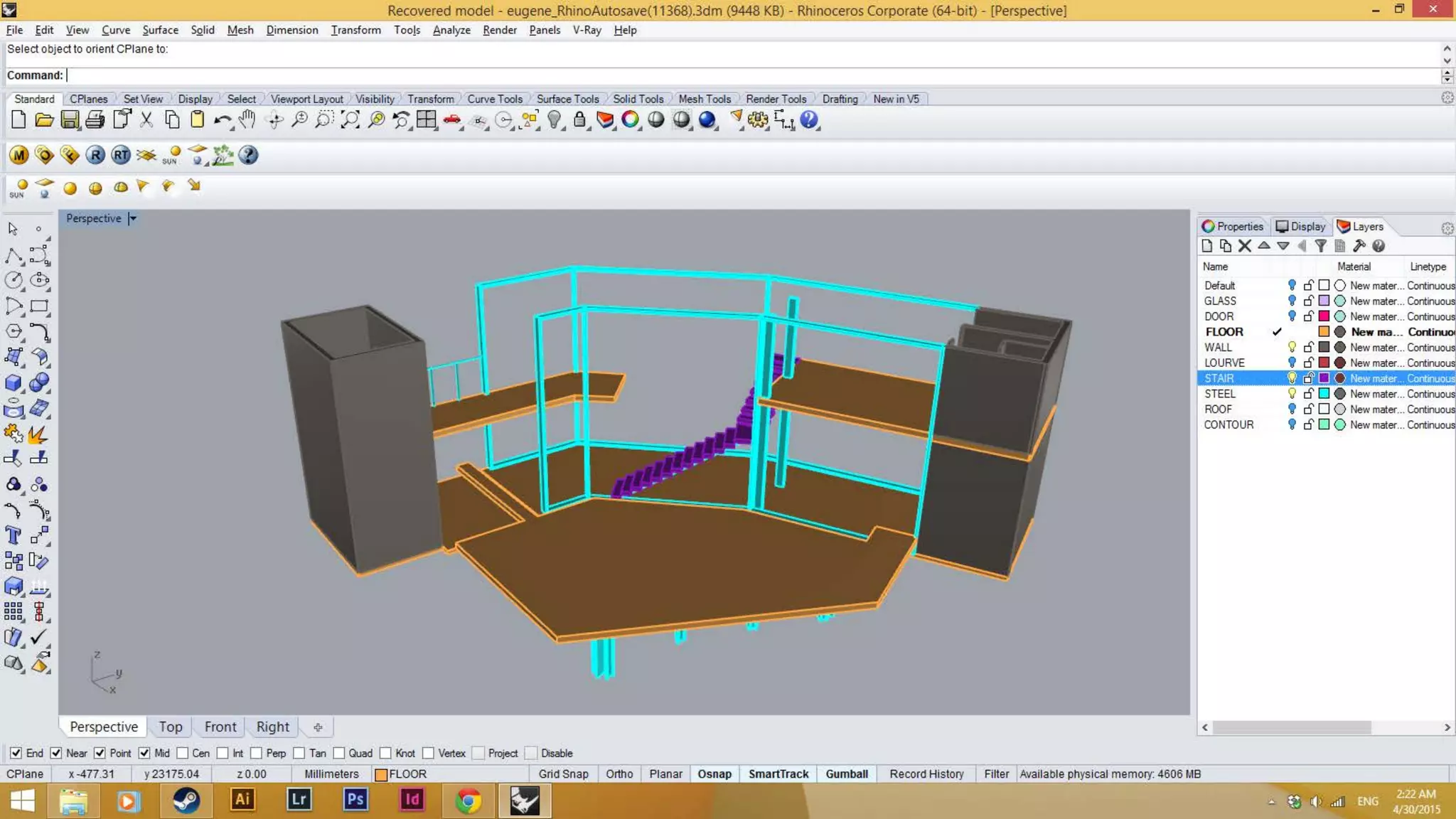Image resolution: width=1456 pixels, height=819 pixels.
Task: Switch to the Surface Tools tab
Action: [x=567, y=99]
